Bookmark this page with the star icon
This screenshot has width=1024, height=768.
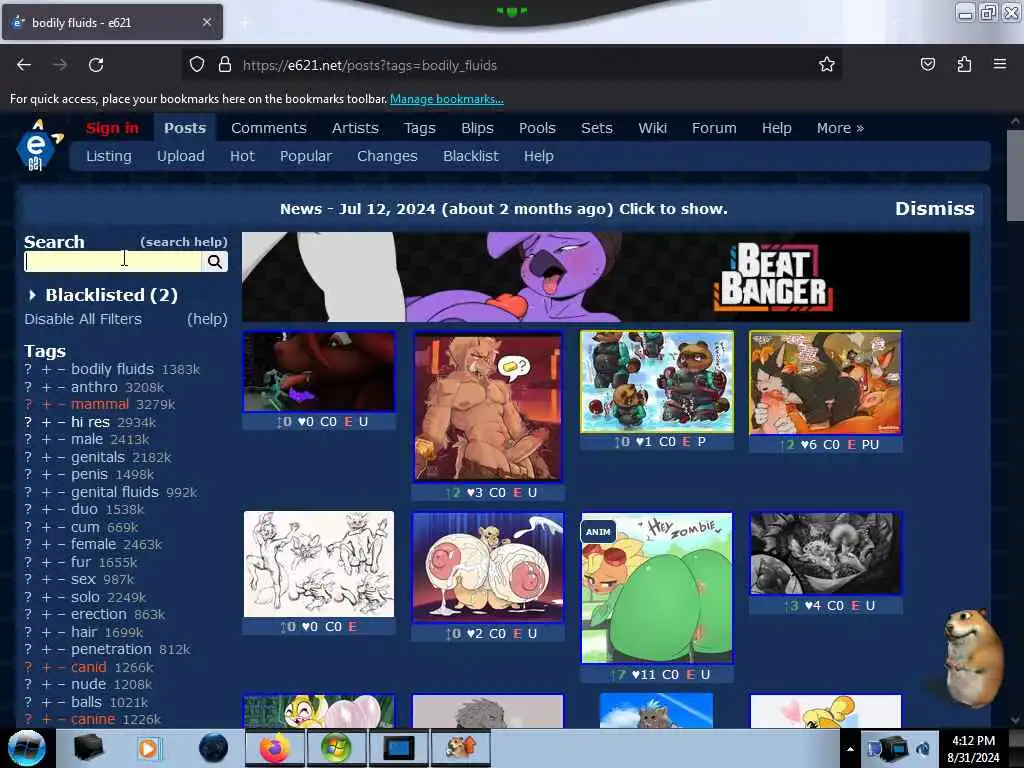[x=827, y=65]
